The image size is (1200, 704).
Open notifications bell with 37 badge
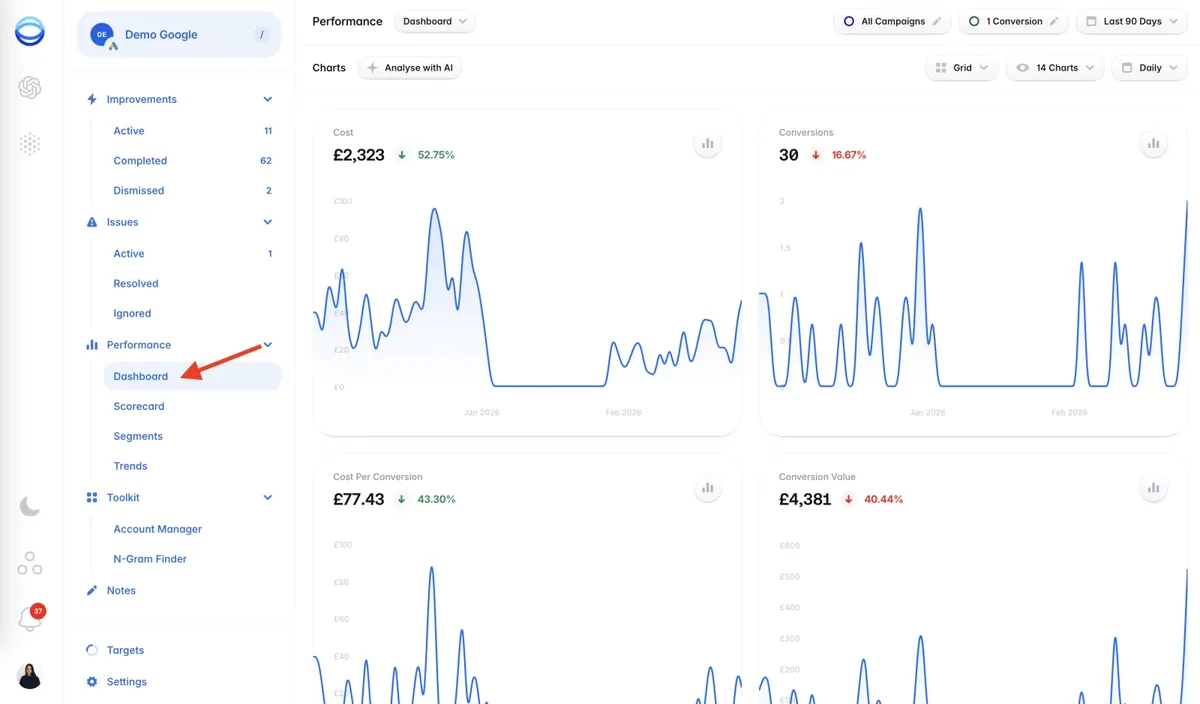pos(30,619)
